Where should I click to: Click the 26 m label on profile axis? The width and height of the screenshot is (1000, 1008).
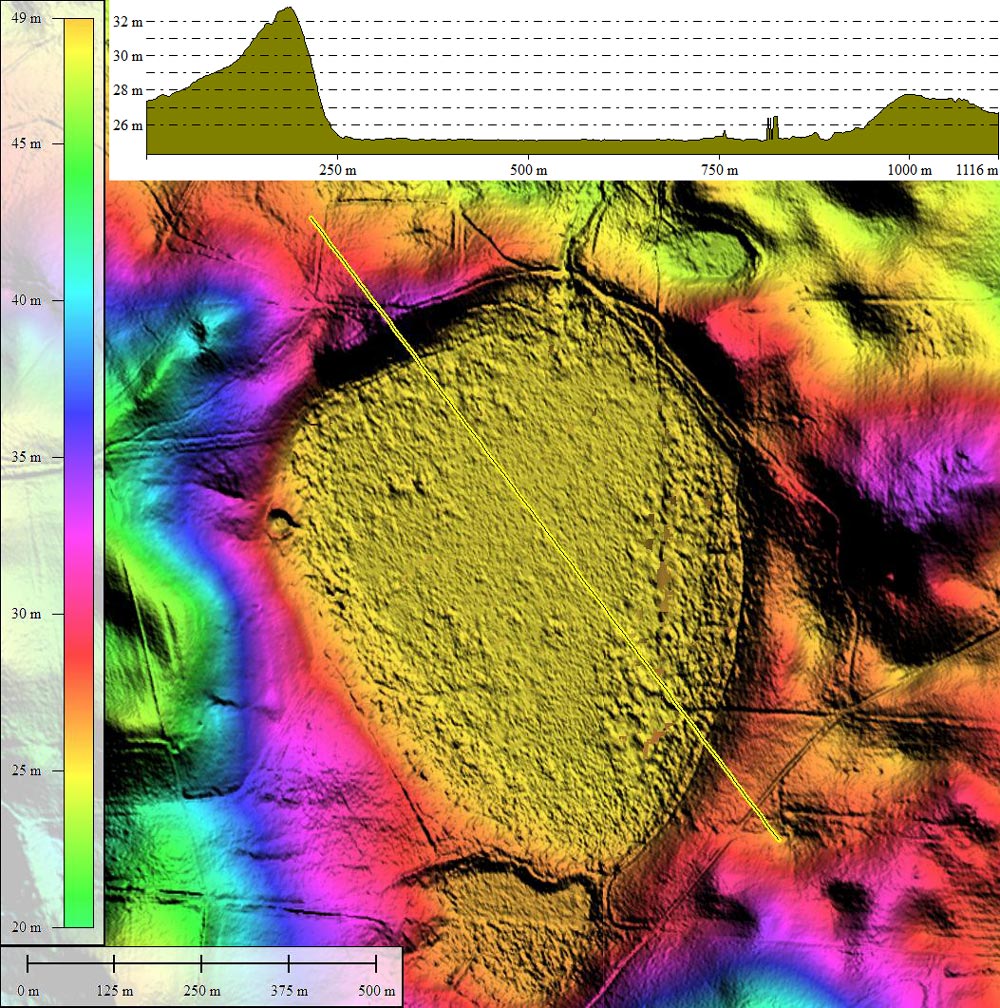pyautogui.click(x=128, y=125)
